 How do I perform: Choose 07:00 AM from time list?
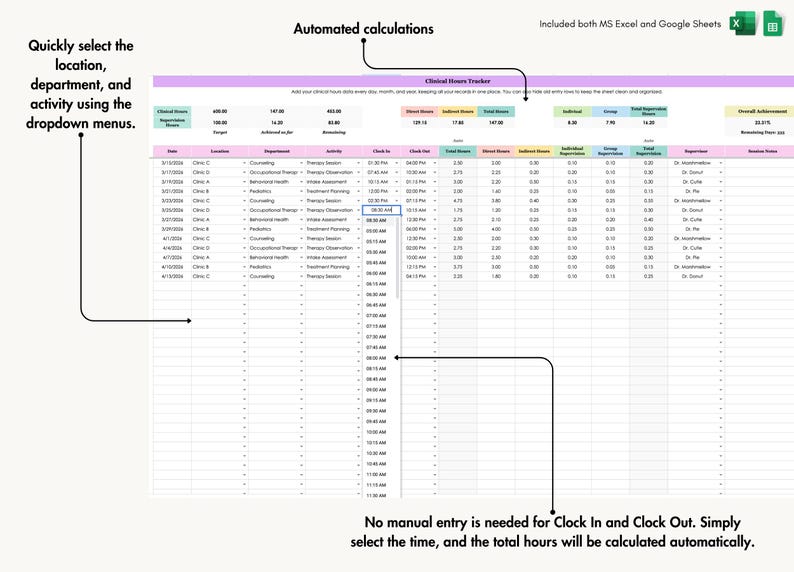(376, 315)
